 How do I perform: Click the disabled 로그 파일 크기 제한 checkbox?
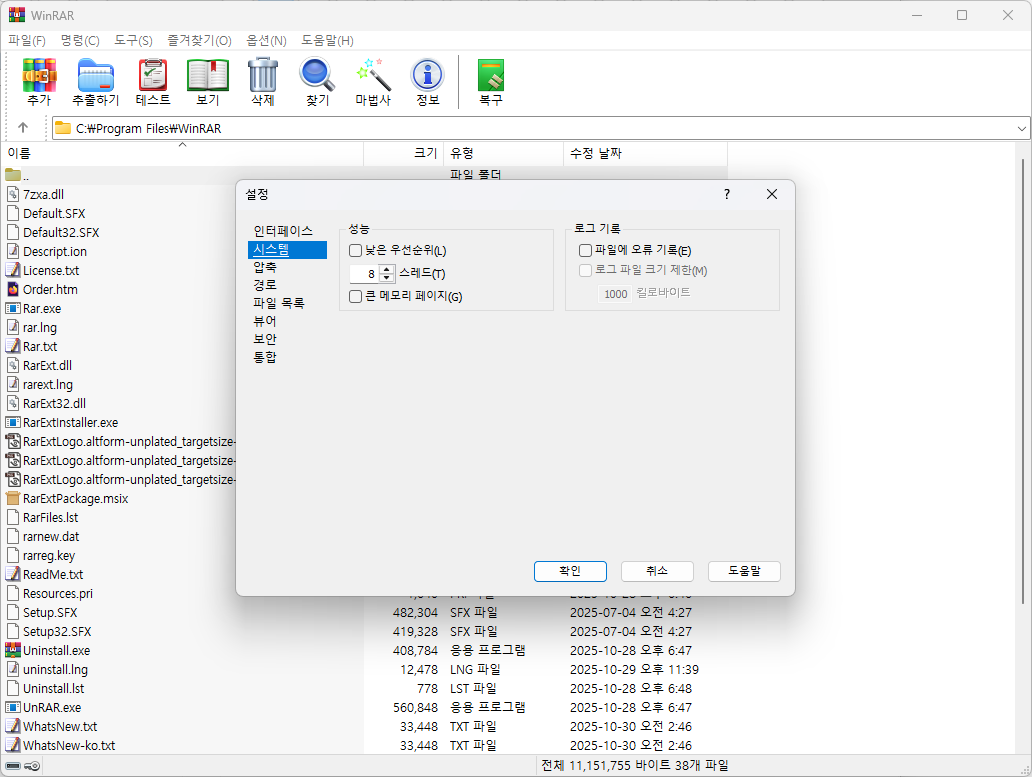(x=585, y=270)
